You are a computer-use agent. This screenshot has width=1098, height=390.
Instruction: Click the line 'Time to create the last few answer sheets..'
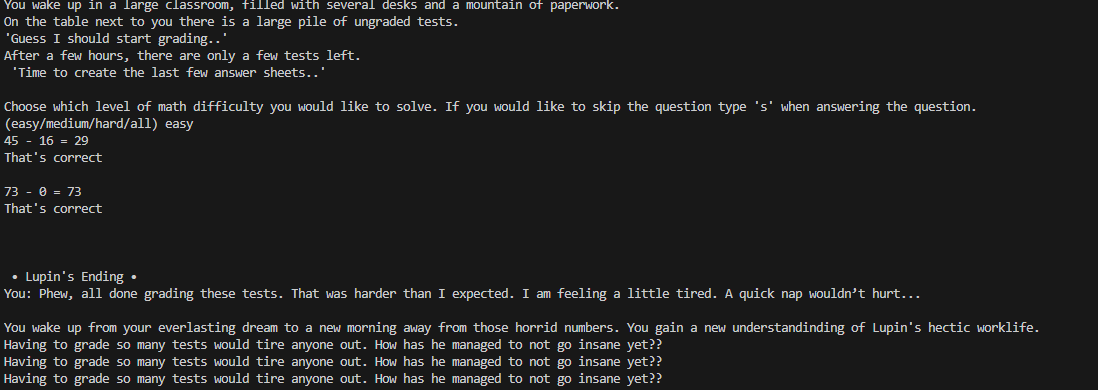169,73
